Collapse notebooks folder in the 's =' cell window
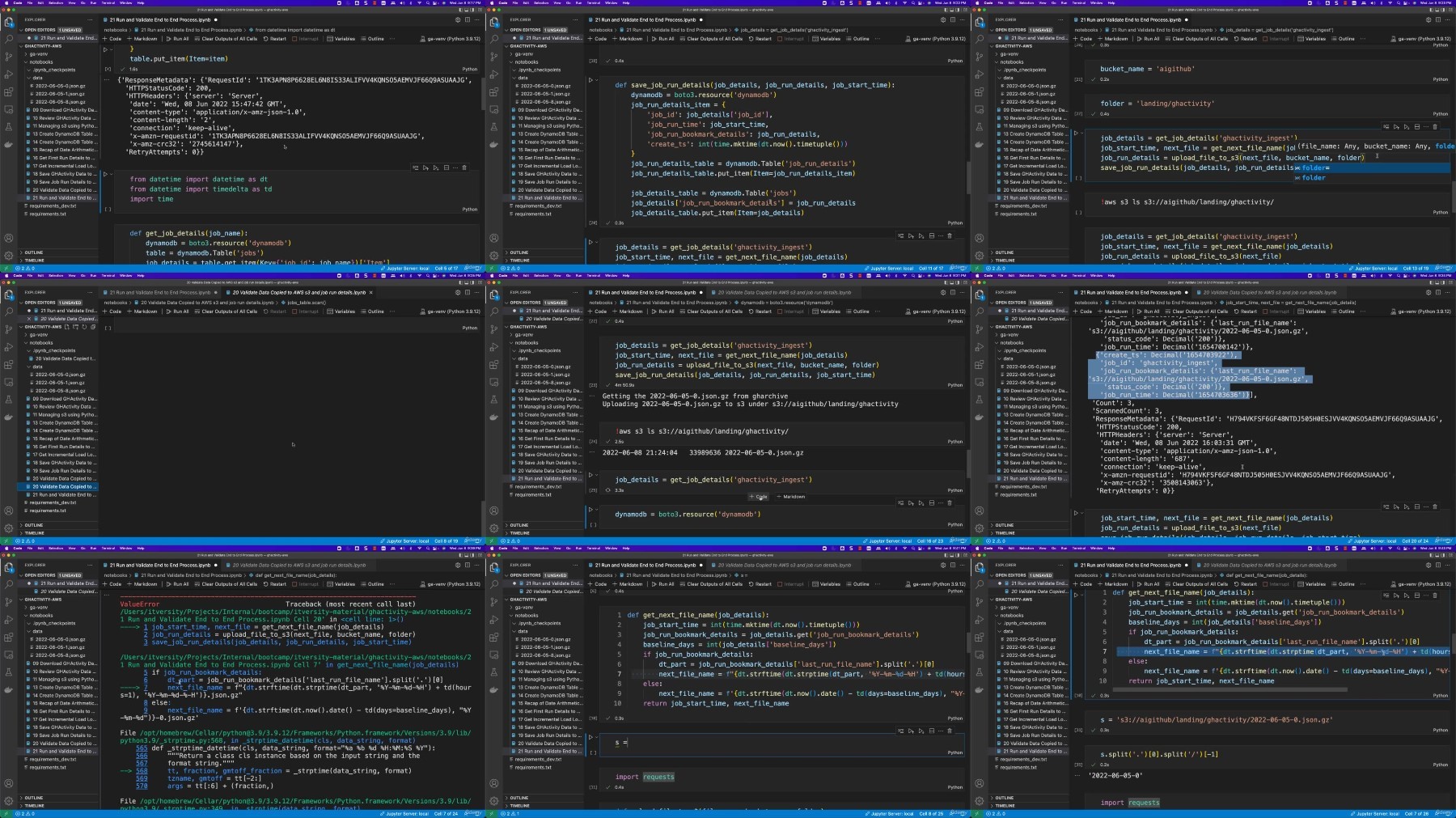Image resolution: width=1456 pixels, height=818 pixels. click(526, 615)
